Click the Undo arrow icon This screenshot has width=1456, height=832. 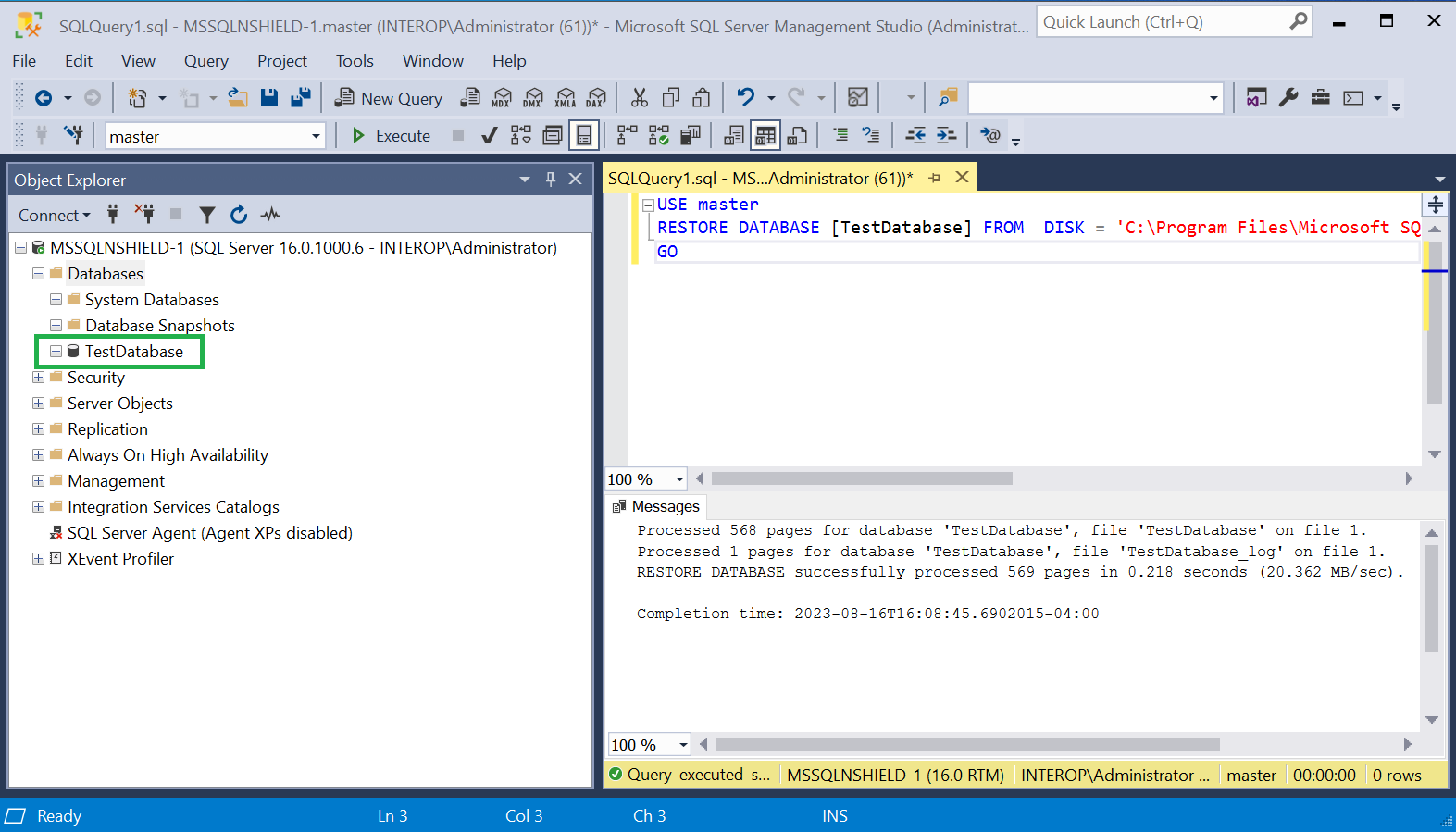(x=746, y=98)
